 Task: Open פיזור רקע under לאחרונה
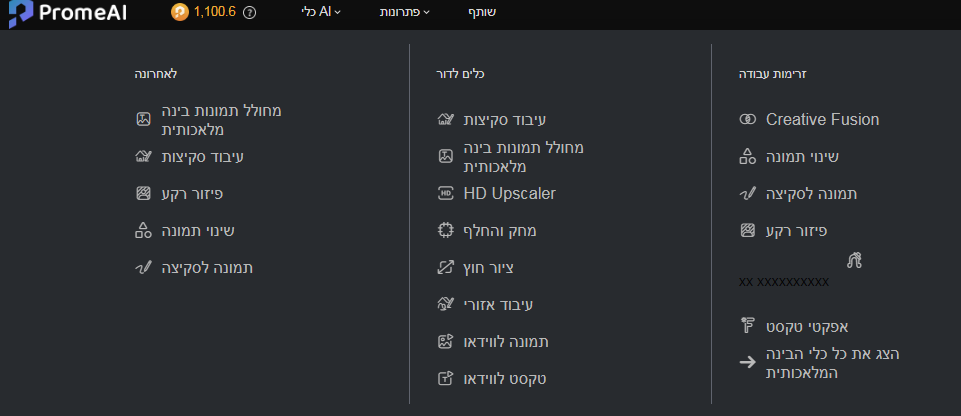click(192, 193)
